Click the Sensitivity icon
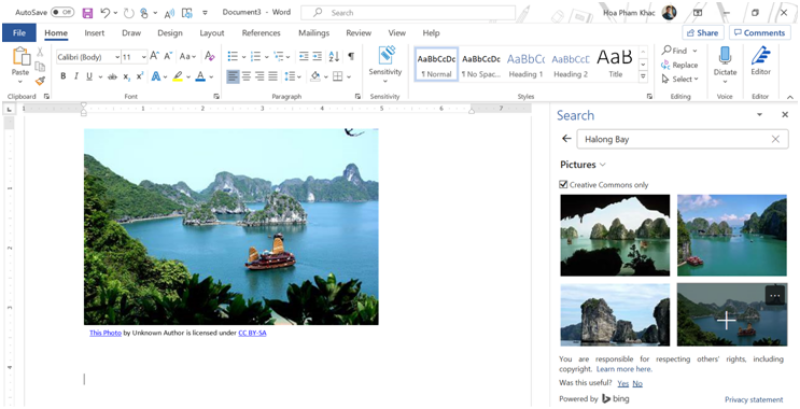 pos(385,61)
